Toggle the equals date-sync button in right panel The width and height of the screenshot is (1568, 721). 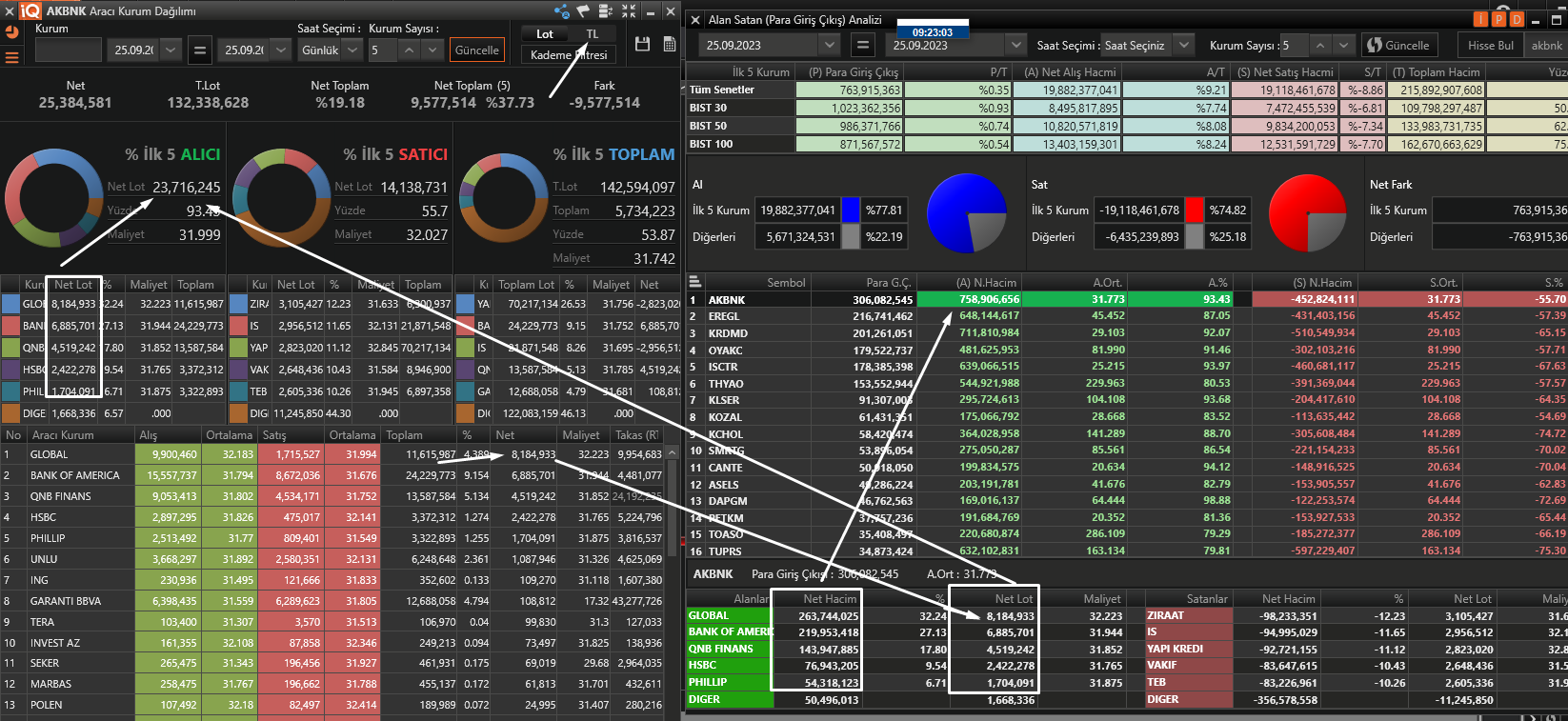(x=861, y=45)
